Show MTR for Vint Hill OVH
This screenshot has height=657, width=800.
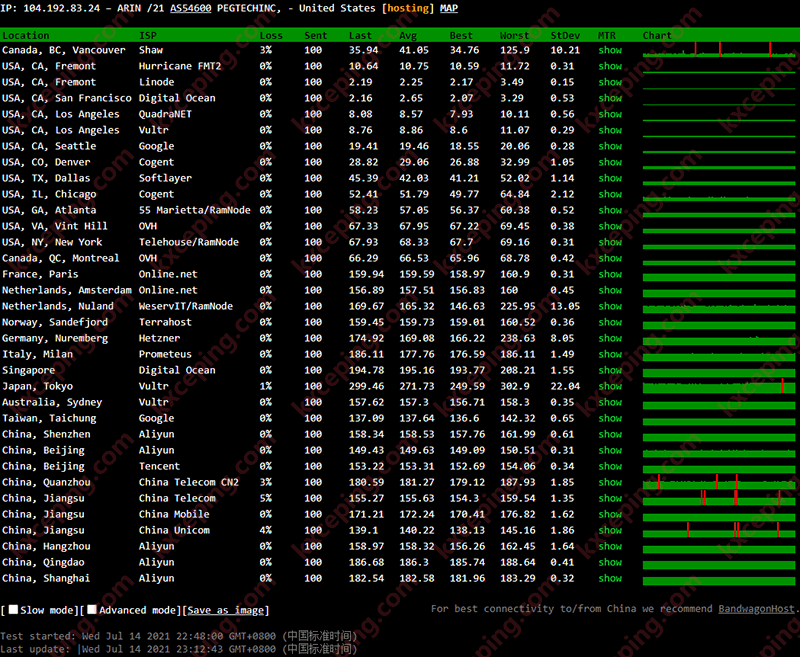(x=610, y=226)
